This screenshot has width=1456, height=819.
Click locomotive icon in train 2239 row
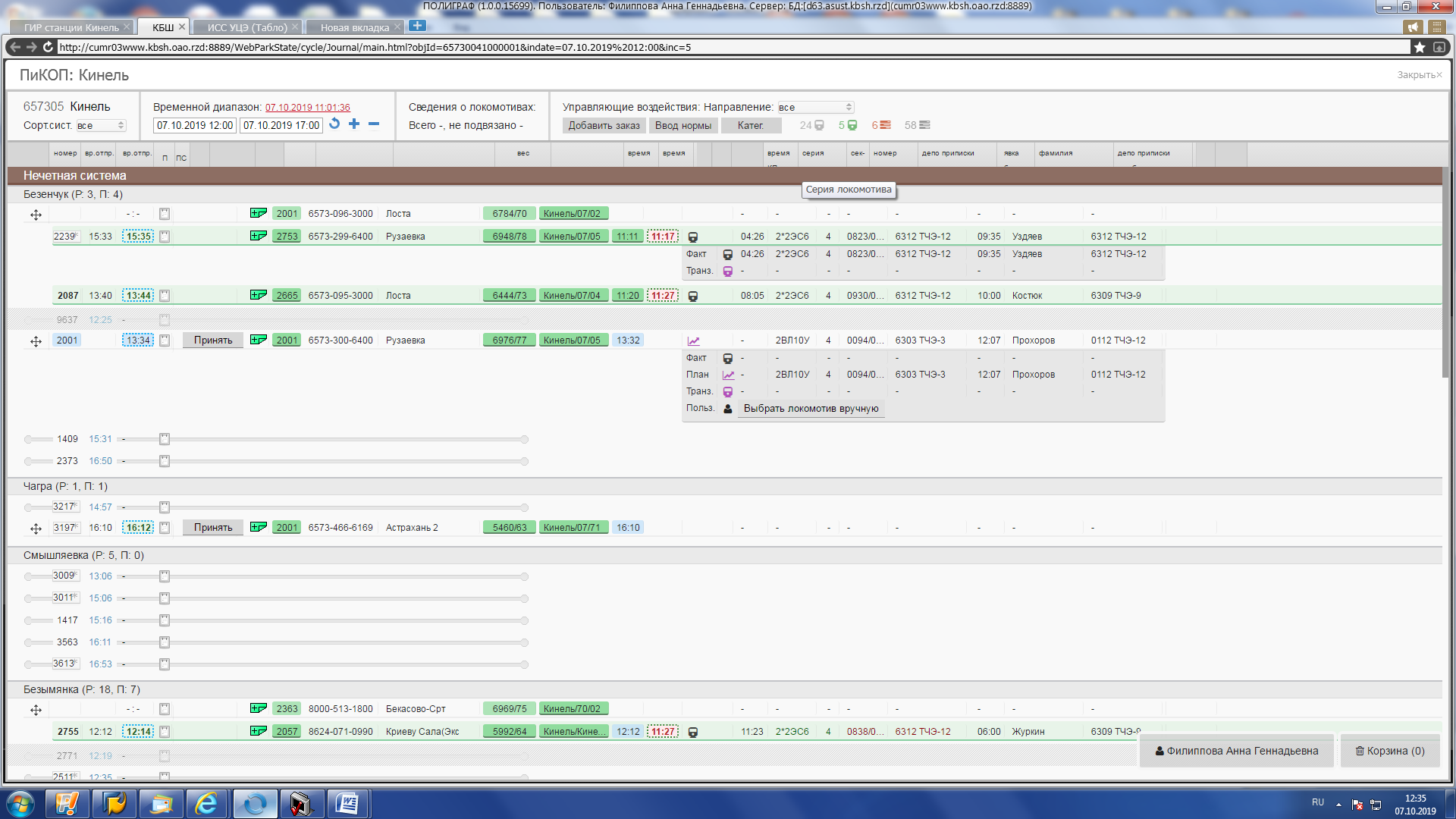pyautogui.click(x=692, y=237)
